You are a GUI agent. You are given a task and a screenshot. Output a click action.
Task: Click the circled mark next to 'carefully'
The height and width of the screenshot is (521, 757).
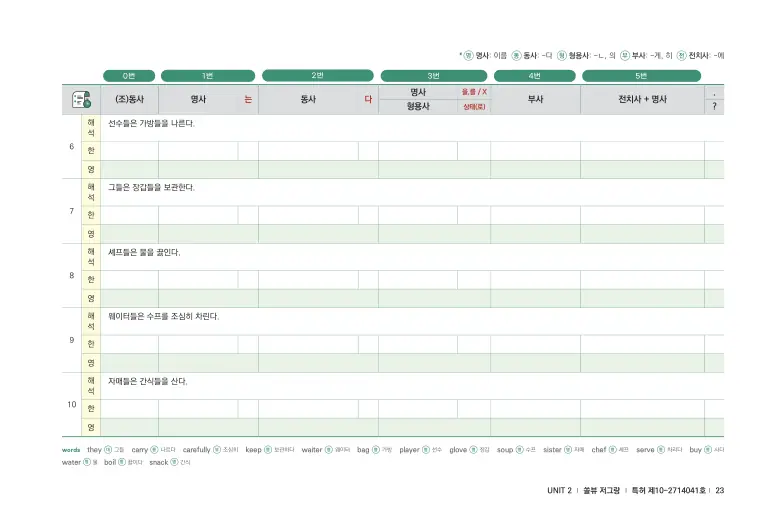(x=217, y=450)
